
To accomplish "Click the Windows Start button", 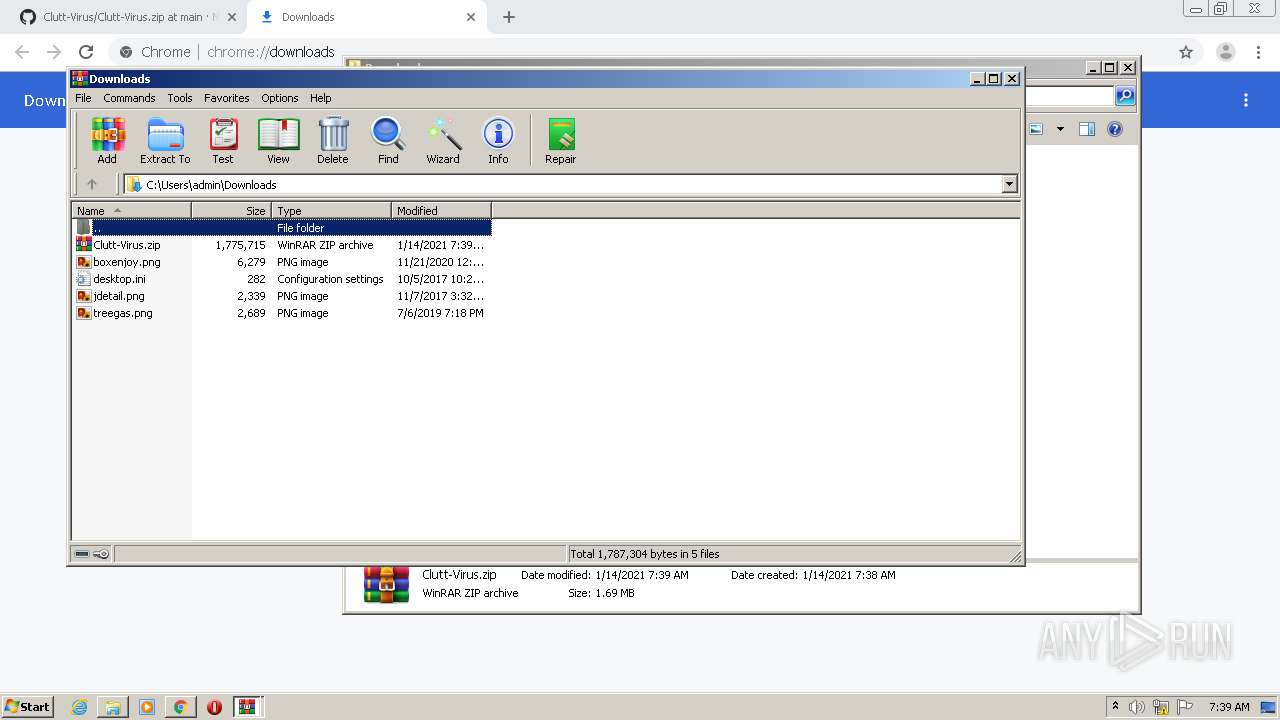I will 27,707.
